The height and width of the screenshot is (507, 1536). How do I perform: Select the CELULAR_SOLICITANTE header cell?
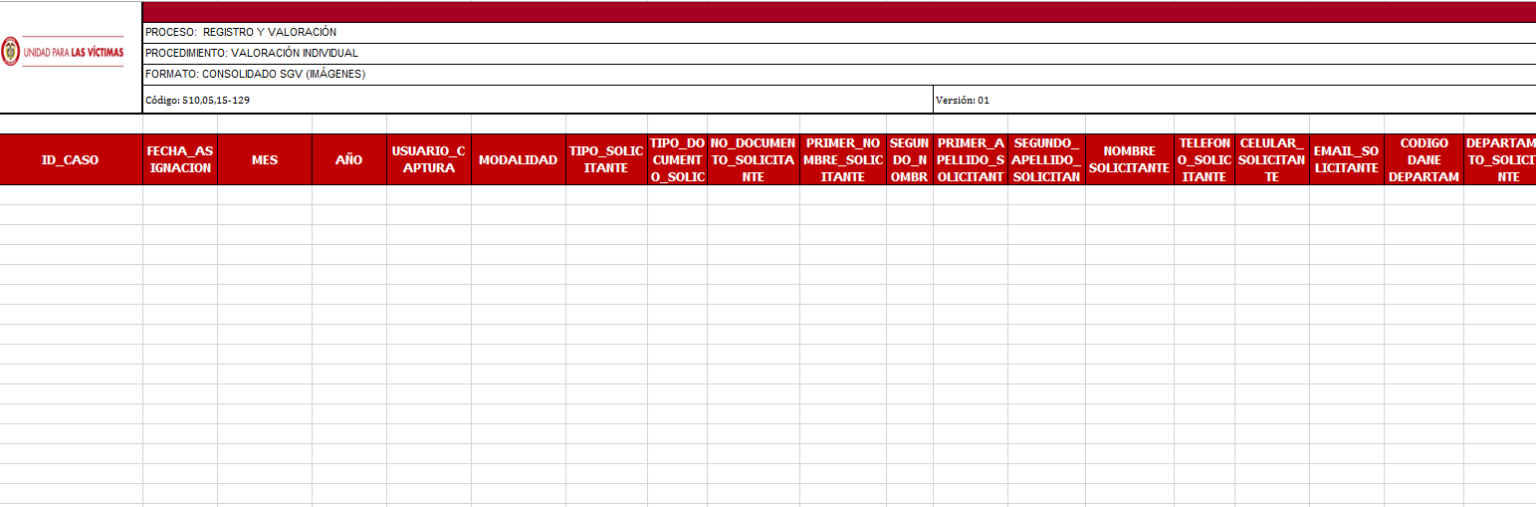[1271, 159]
